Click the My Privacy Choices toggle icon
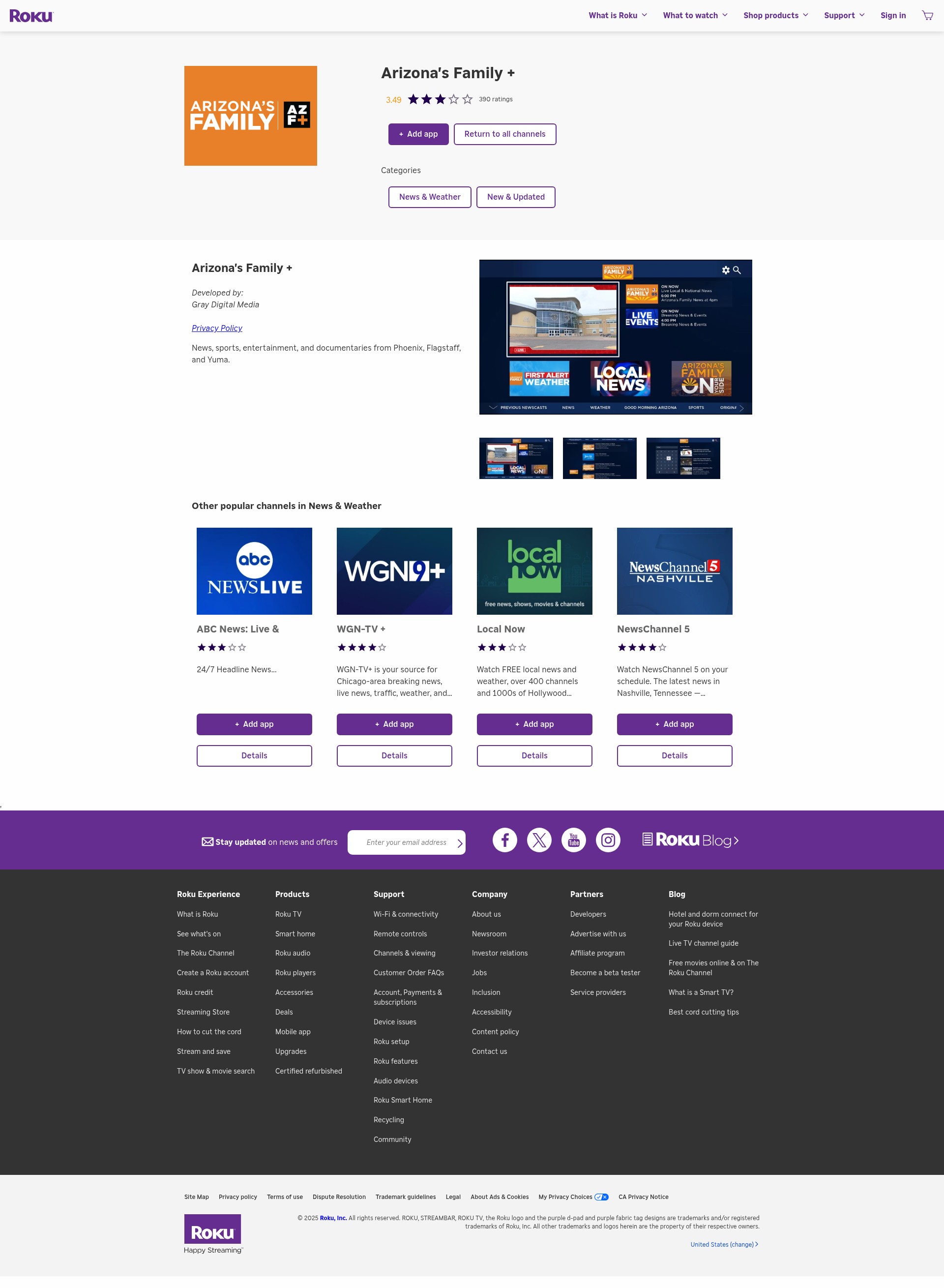Viewport: 944px width, 1288px height. pos(601,1197)
